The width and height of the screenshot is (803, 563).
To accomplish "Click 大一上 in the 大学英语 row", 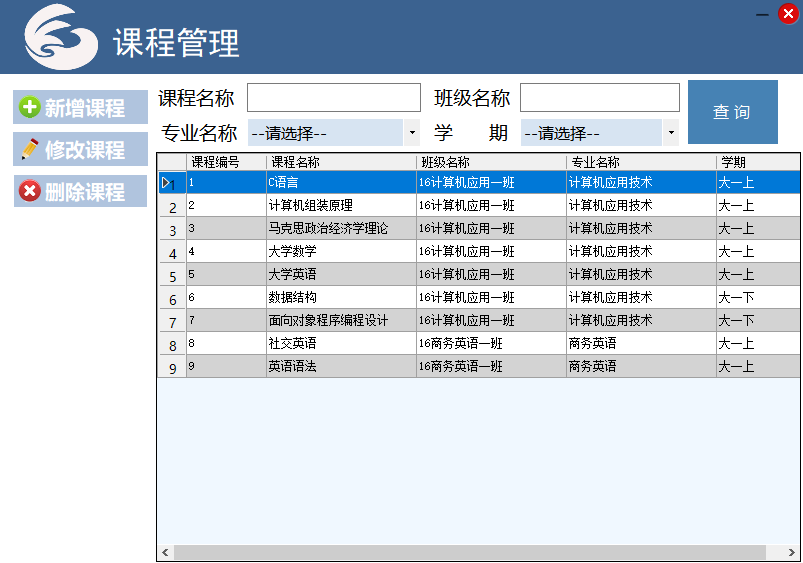I will coord(758,275).
